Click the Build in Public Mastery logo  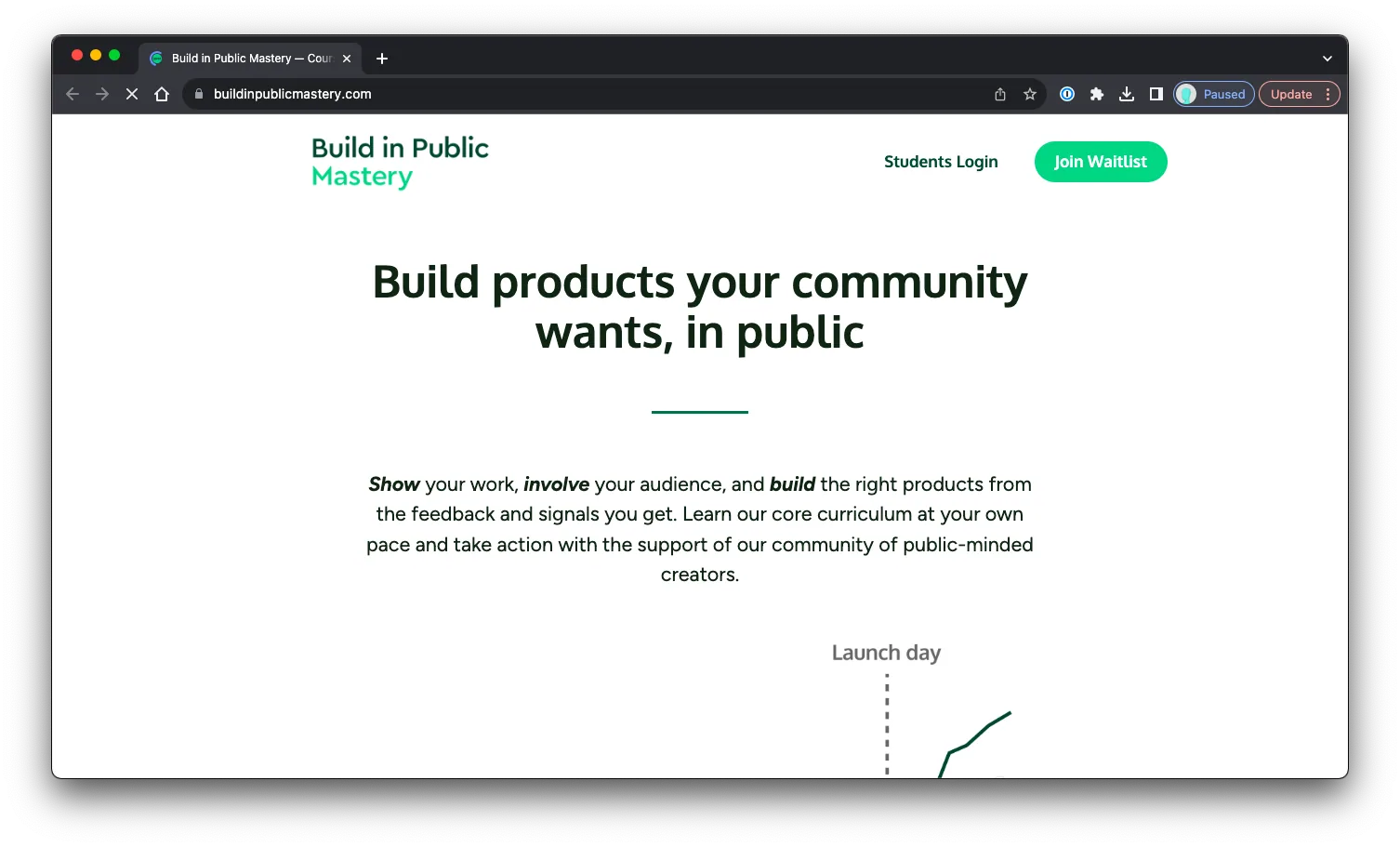pos(400,162)
